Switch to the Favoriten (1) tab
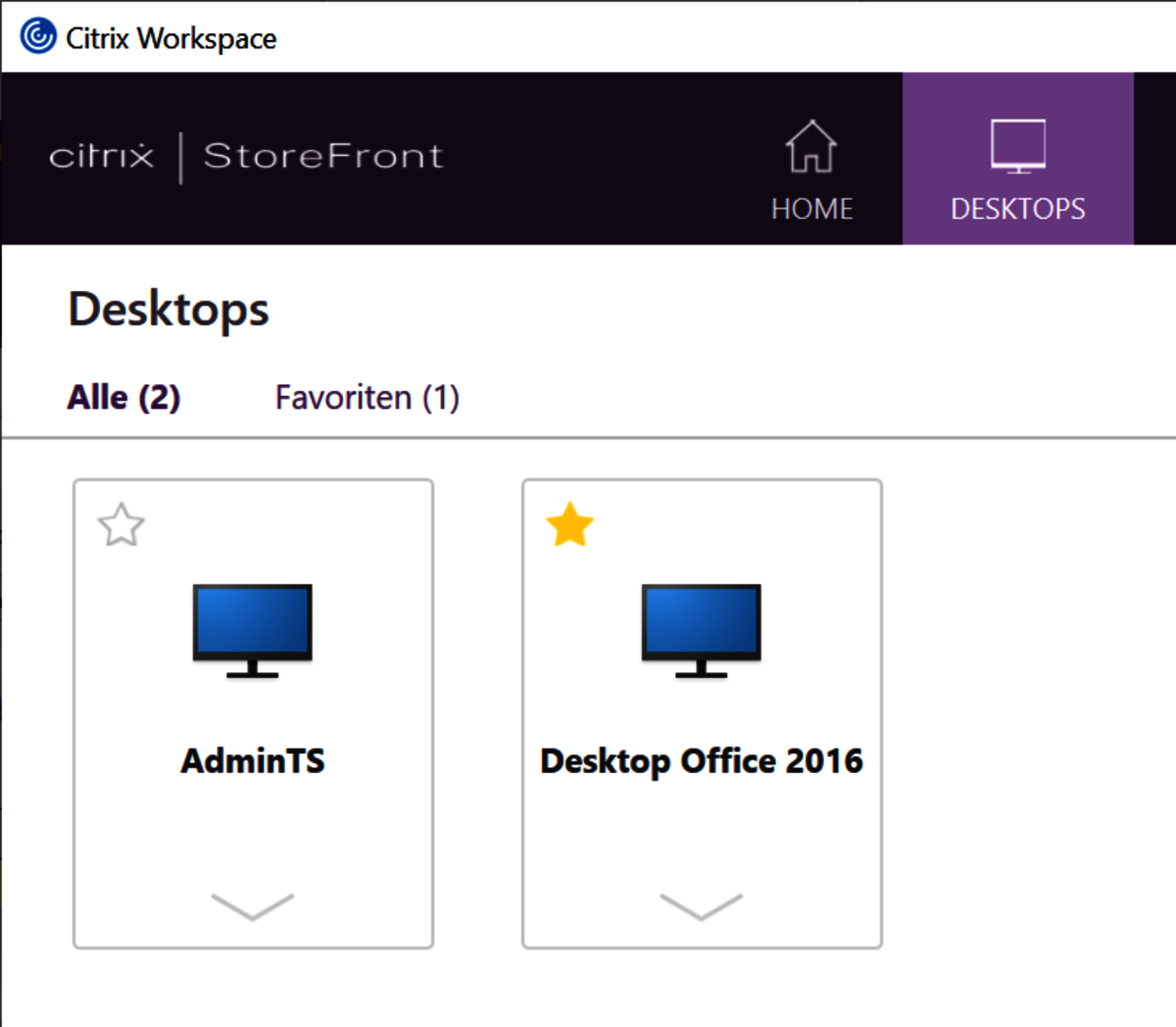This screenshot has width=1176, height=1027. pos(367,397)
